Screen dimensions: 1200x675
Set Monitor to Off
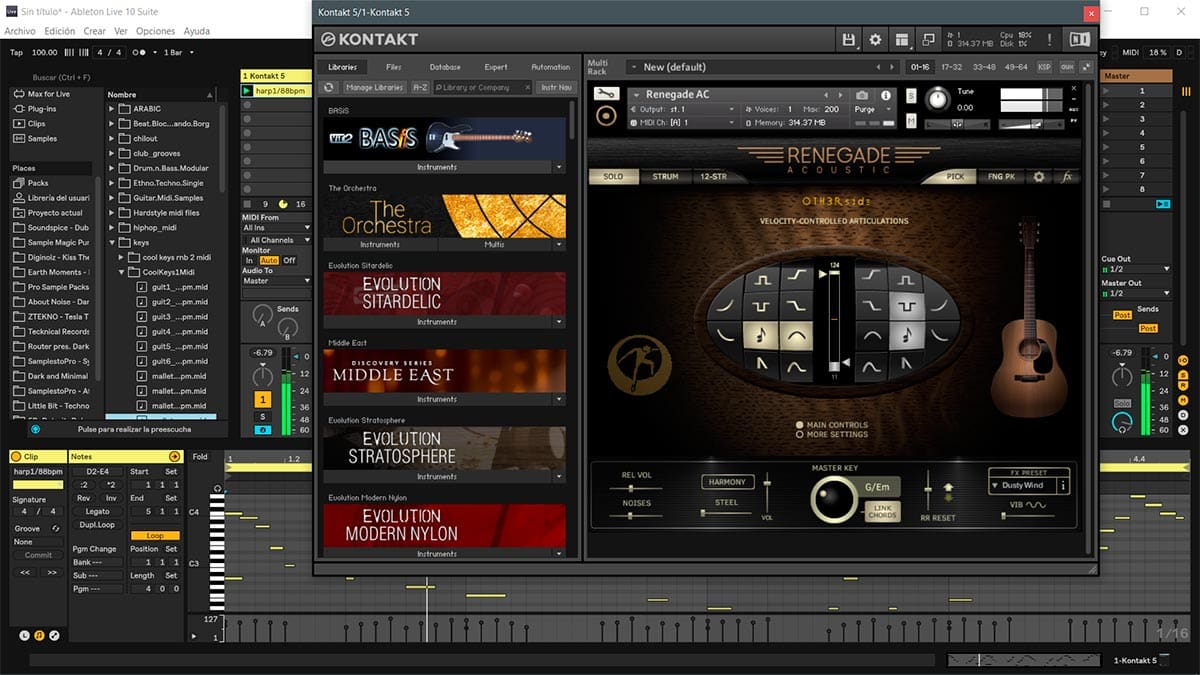pyautogui.click(x=289, y=260)
